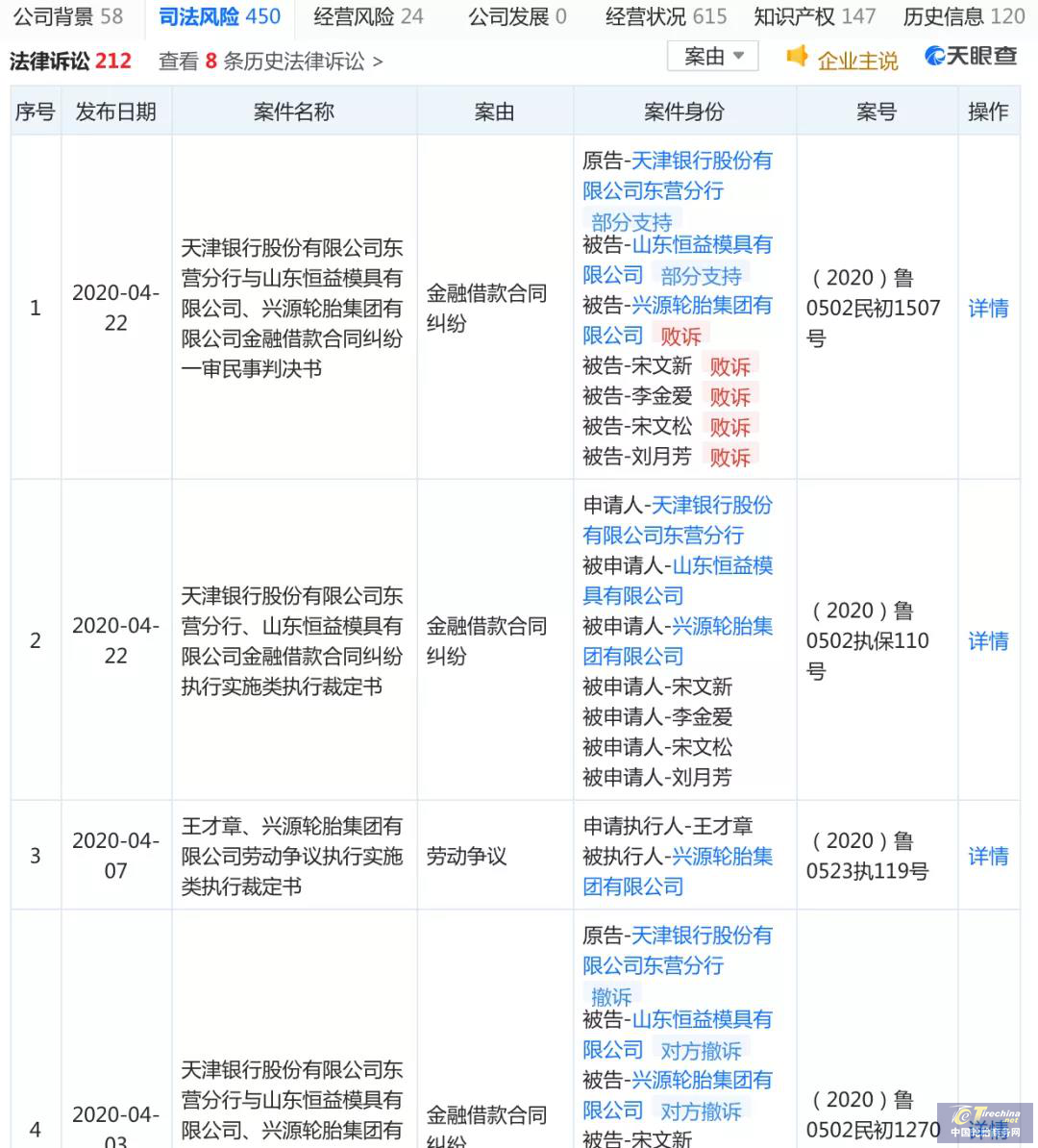Open respondent 山东恒益模具有限公司 in row 2
This screenshot has height=1148, width=1038.
coord(678,581)
